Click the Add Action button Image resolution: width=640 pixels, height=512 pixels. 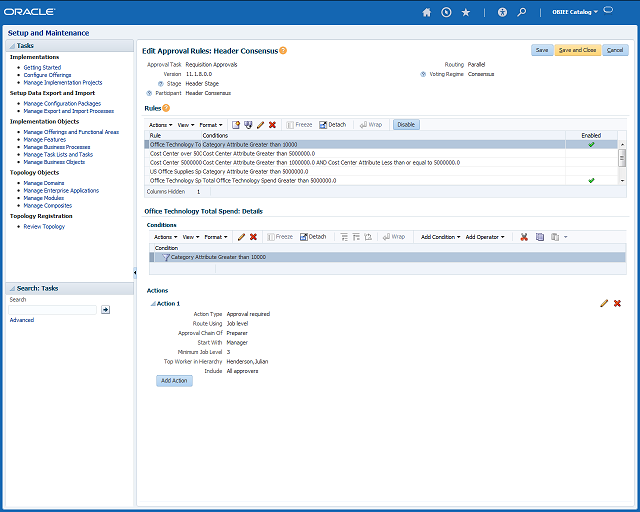pos(174,381)
